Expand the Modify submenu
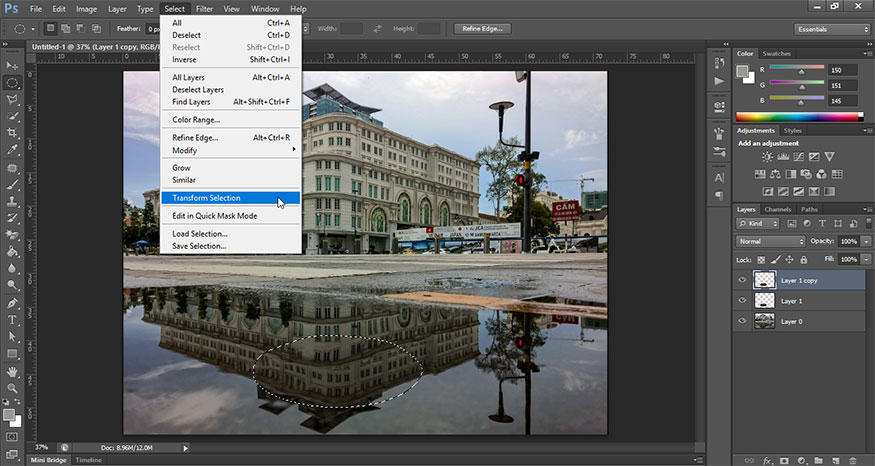875x466 pixels. point(230,150)
